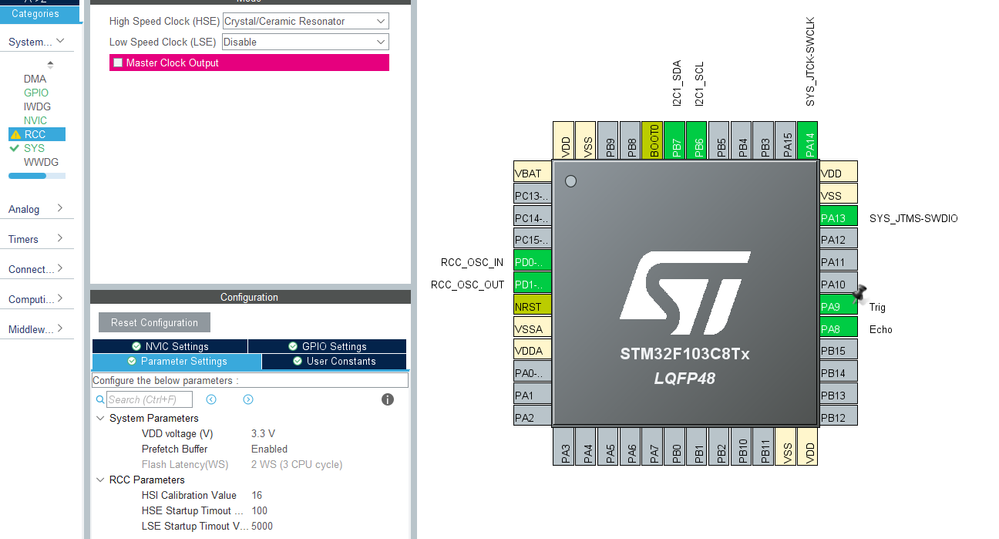
Task: Click the warning icon beside RCC
Action: [x=16, y=134]
